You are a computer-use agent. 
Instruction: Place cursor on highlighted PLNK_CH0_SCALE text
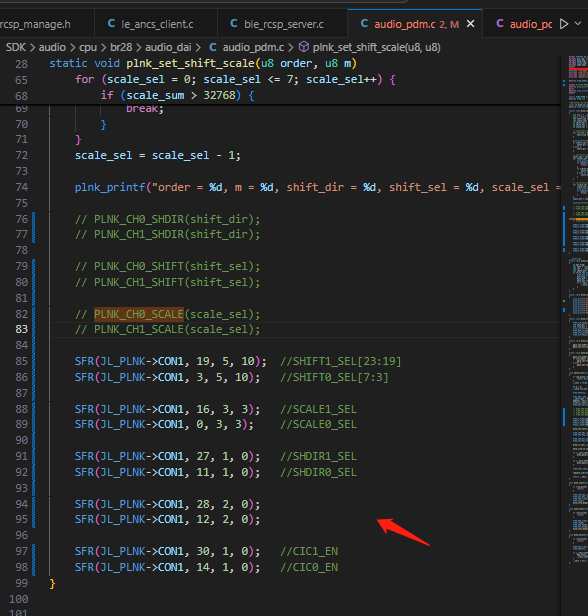point(139,314)
